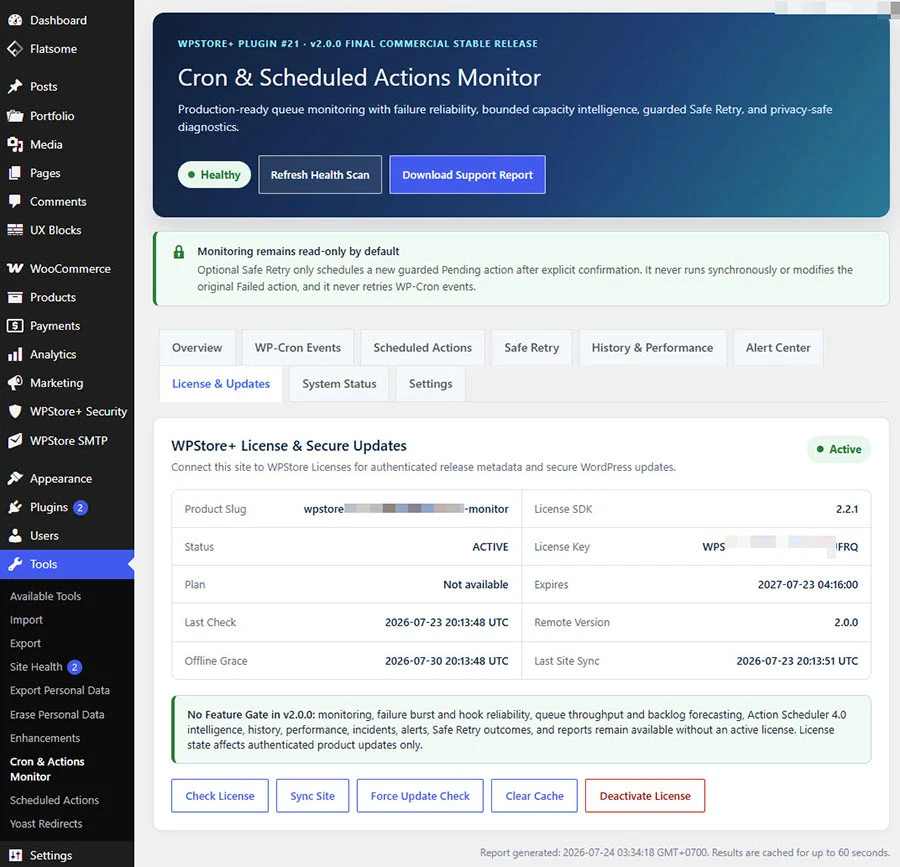Click the Plugins plug icon
900x867 pixels.
tap(15, 507)
